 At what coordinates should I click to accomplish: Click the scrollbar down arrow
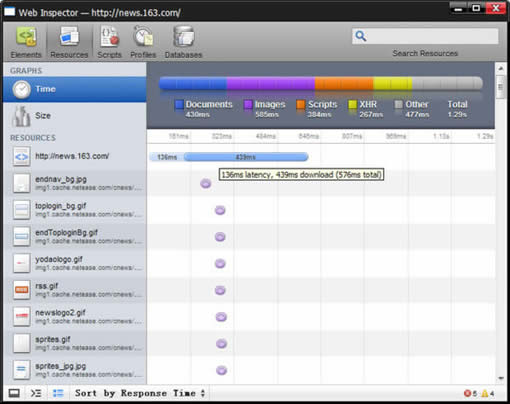coord(501,378)
